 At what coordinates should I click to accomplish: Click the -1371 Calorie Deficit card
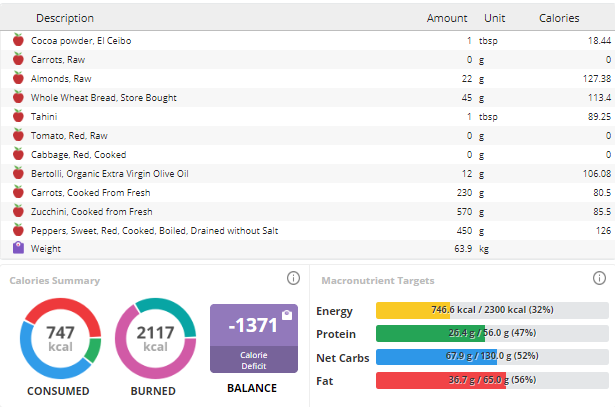click(254, 338)
